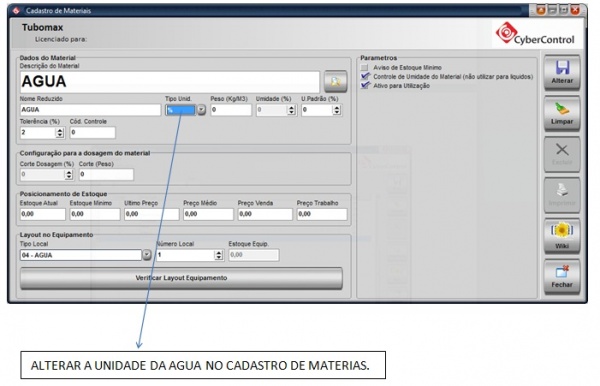Click the Último Preço field

click(x=152, y=214)
